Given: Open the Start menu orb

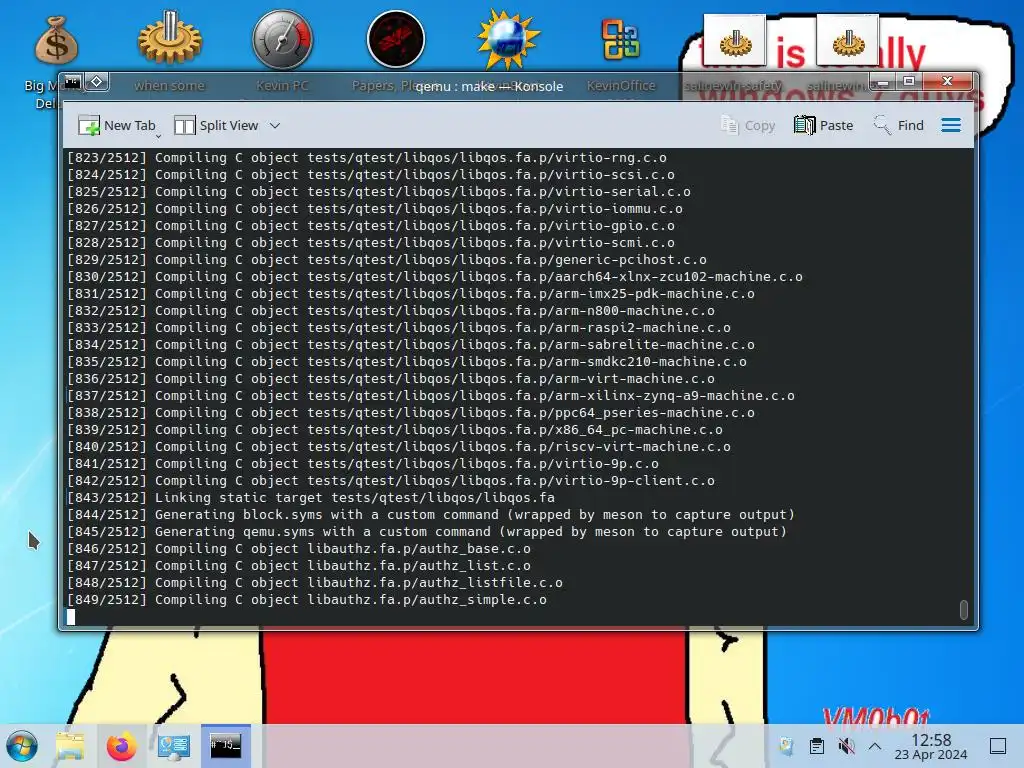Looking at the screenshot, I should (x=22, y=746).
